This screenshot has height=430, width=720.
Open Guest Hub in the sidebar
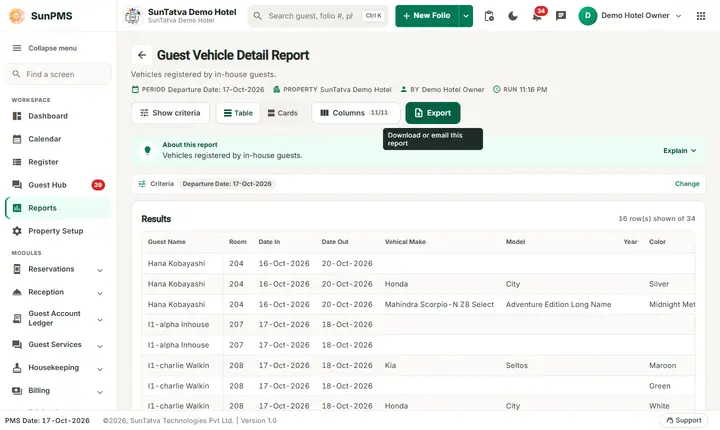click(x=58, y=185)
